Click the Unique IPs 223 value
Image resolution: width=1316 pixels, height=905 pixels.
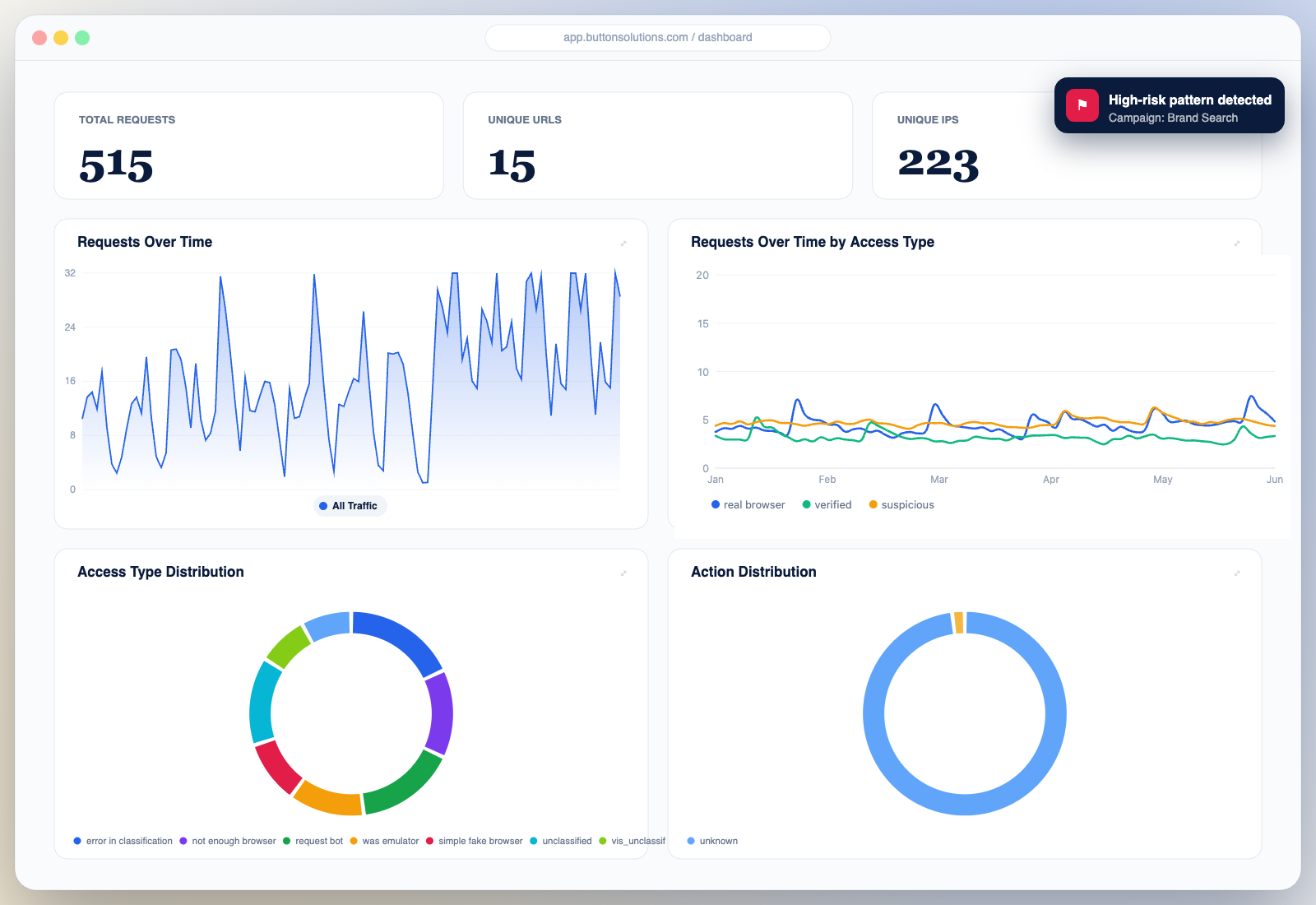(x=938, y=164)
